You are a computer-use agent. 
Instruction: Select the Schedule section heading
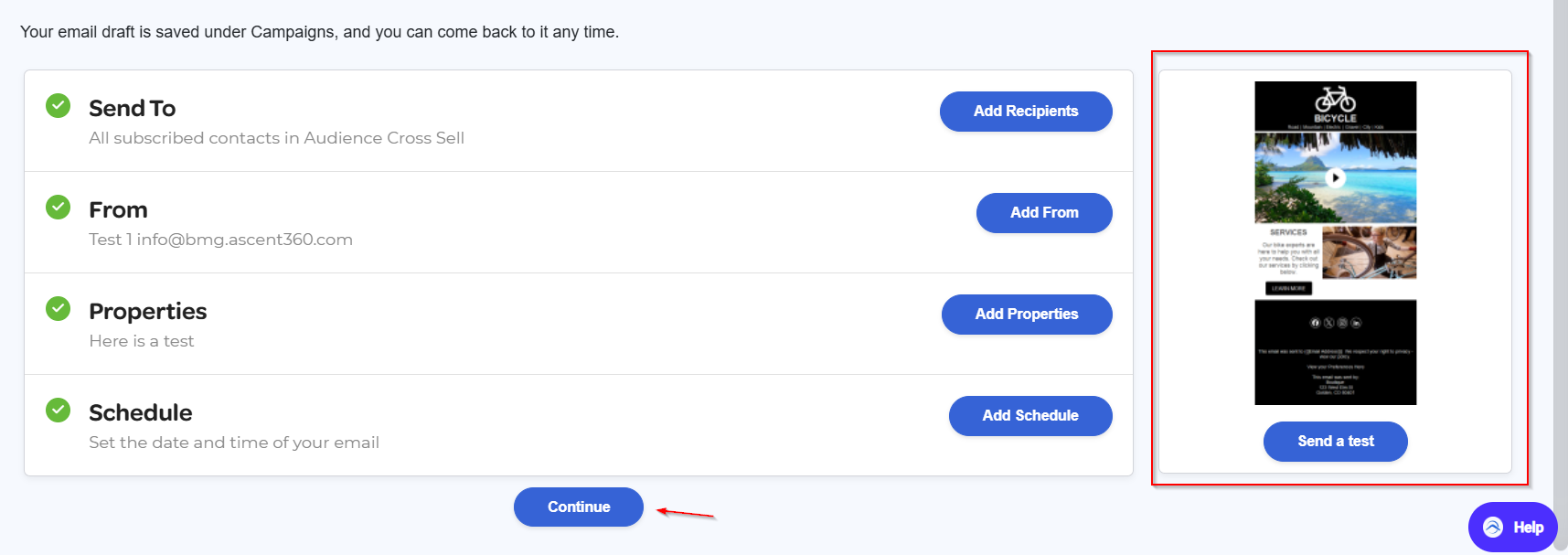click(x=141, y=413)
